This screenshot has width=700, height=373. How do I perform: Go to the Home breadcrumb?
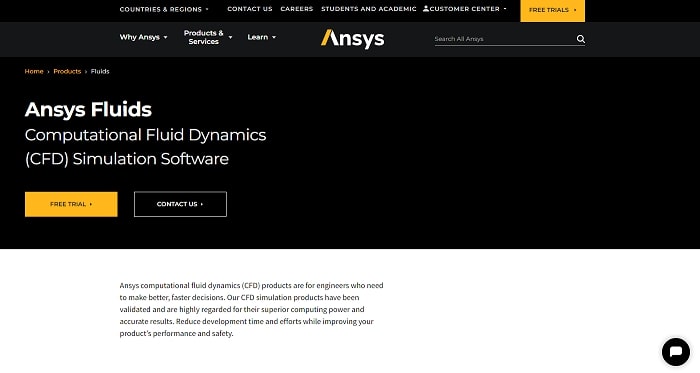[34, 71]
